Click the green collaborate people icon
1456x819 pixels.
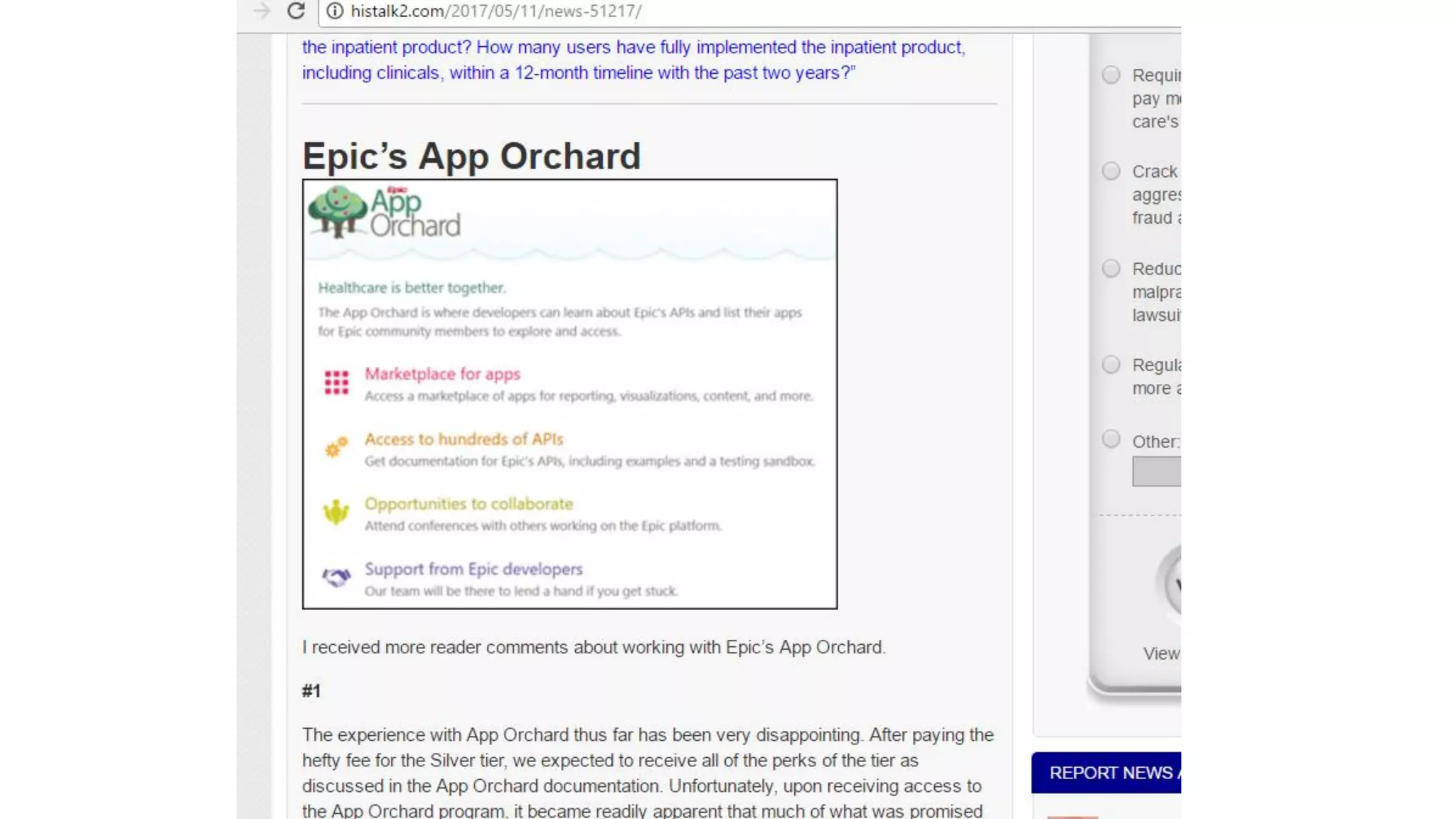click(336, 512)
